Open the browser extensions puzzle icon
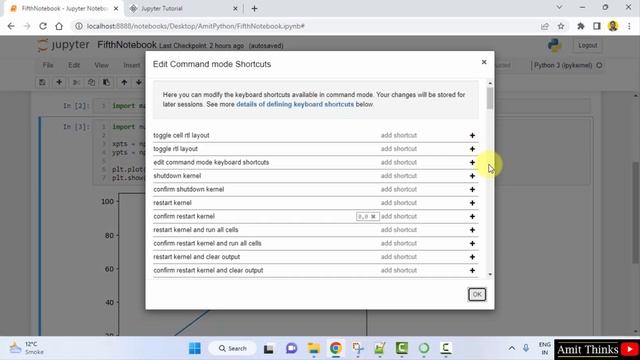 580,26
